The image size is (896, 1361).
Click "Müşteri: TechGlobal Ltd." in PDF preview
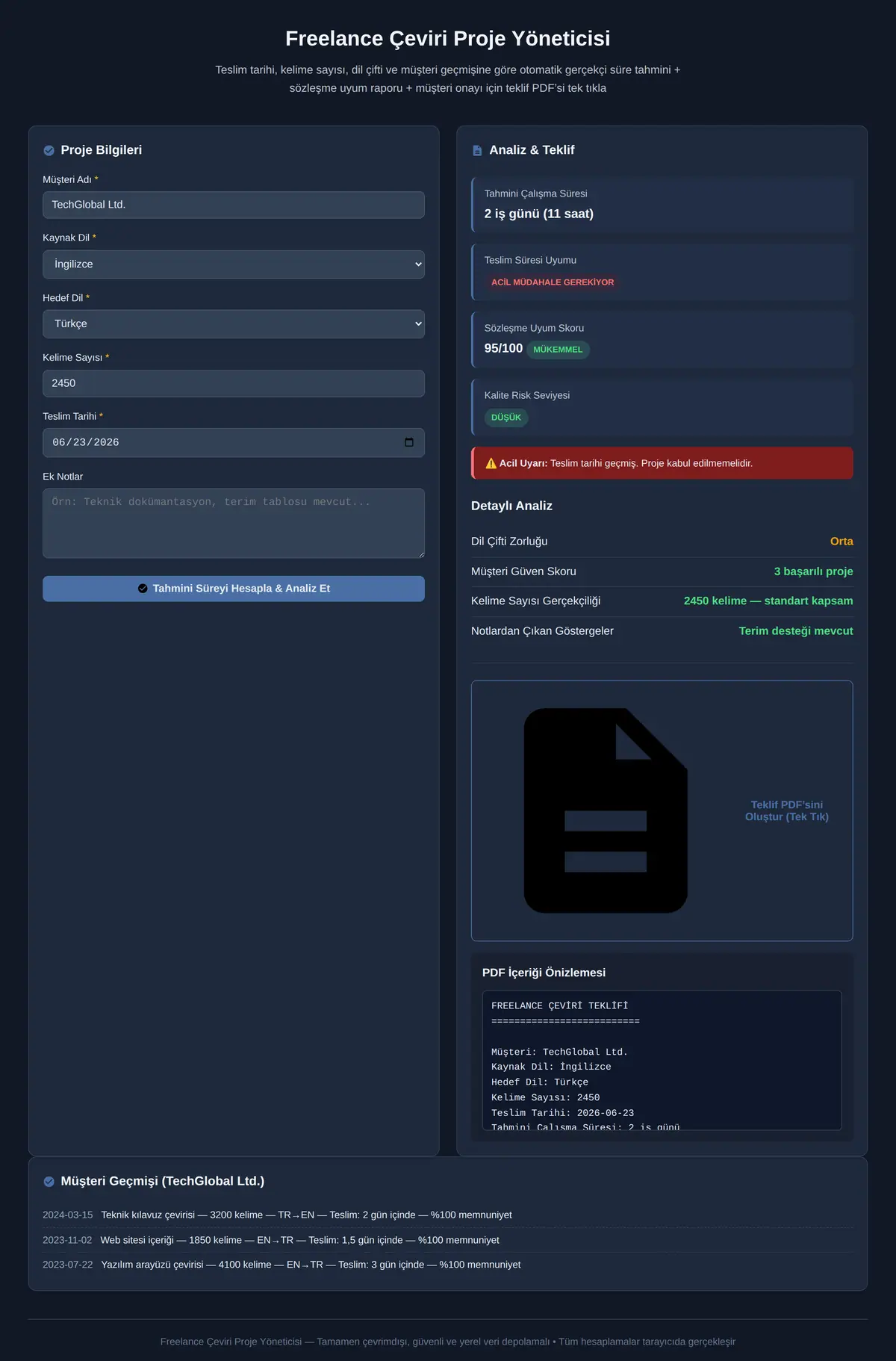[559, 1052]
